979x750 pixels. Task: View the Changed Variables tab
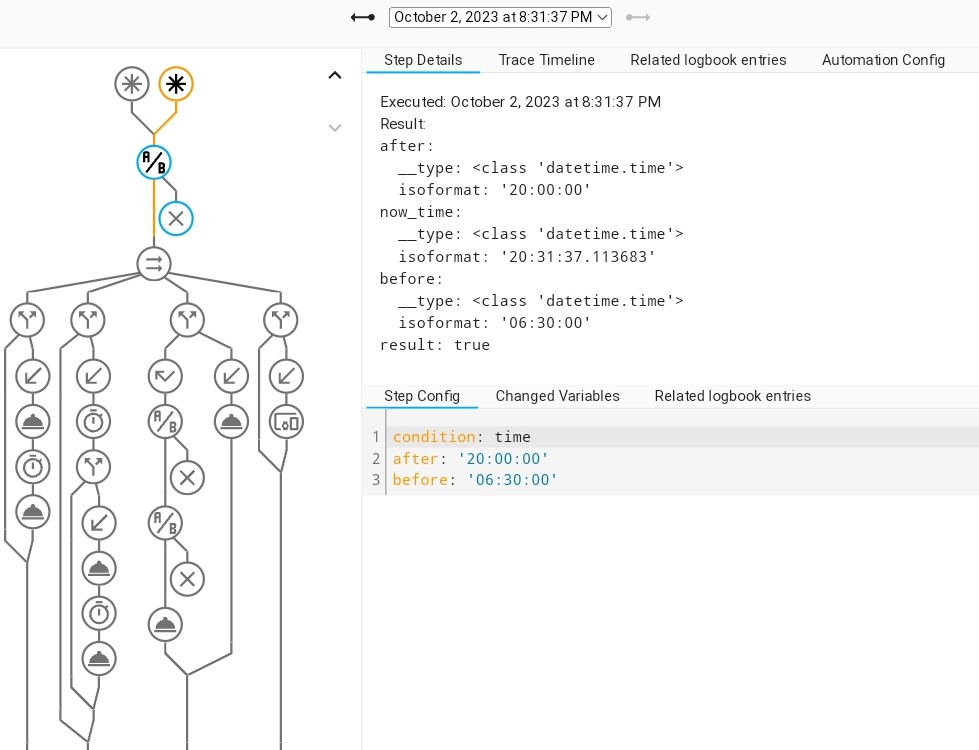pyautogui.click(x=557, y=396)
